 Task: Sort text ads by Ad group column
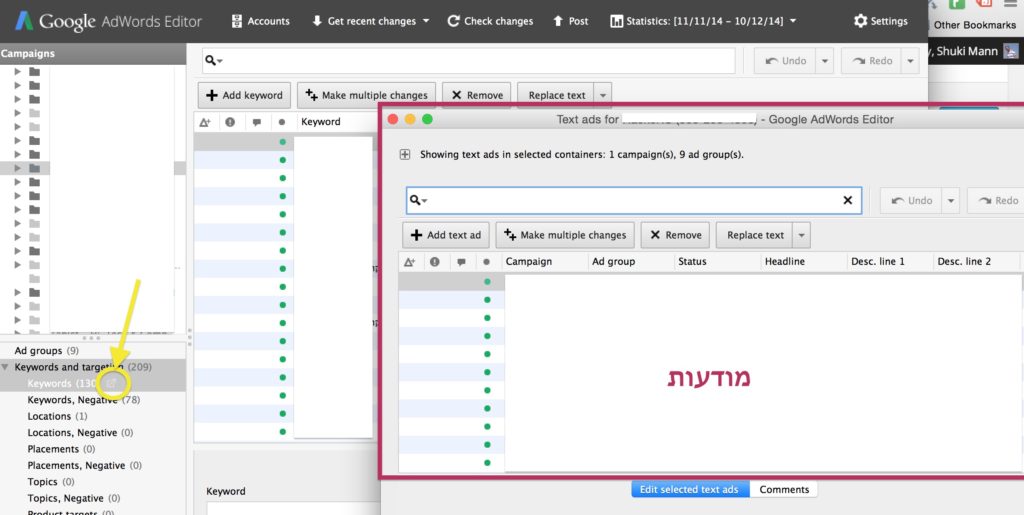click(x=613, y=262)
